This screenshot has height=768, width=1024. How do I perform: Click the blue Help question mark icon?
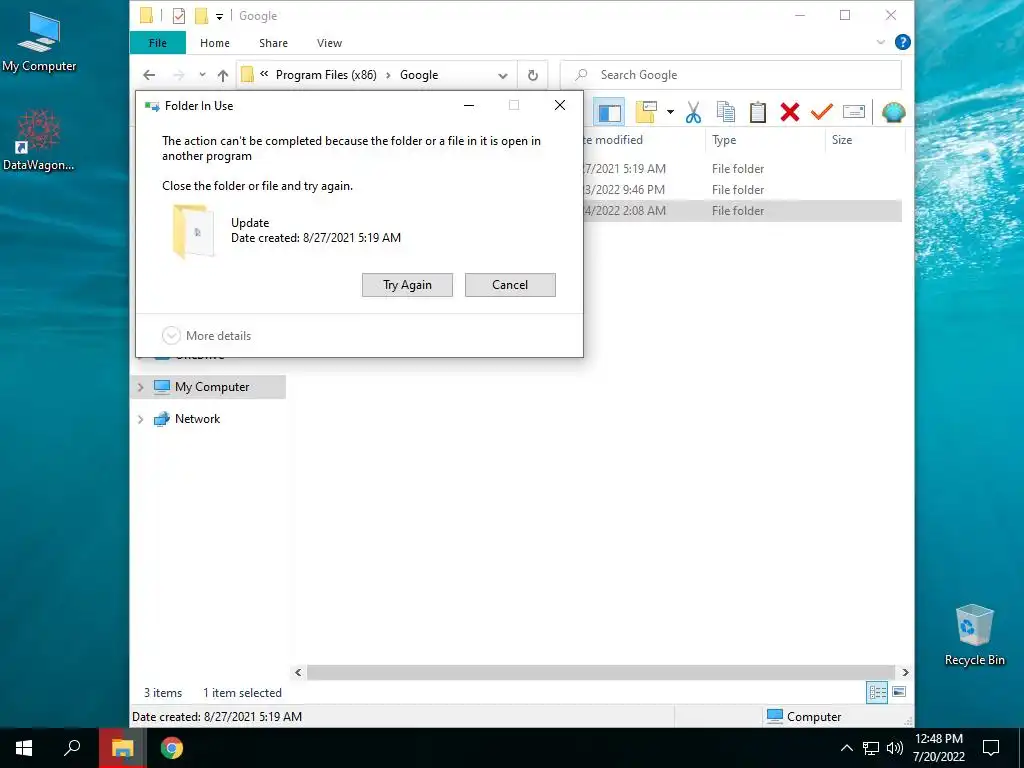click(x=903, y=42)
